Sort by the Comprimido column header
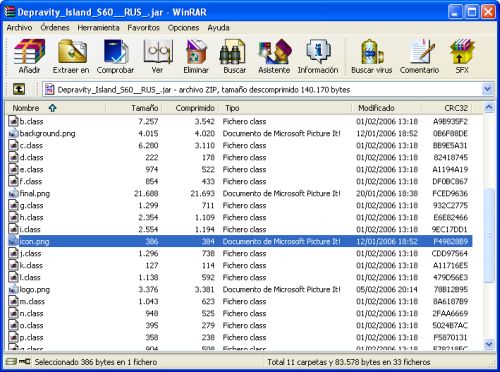The width and height of the screenshot is (500, 372). point(190,108)
